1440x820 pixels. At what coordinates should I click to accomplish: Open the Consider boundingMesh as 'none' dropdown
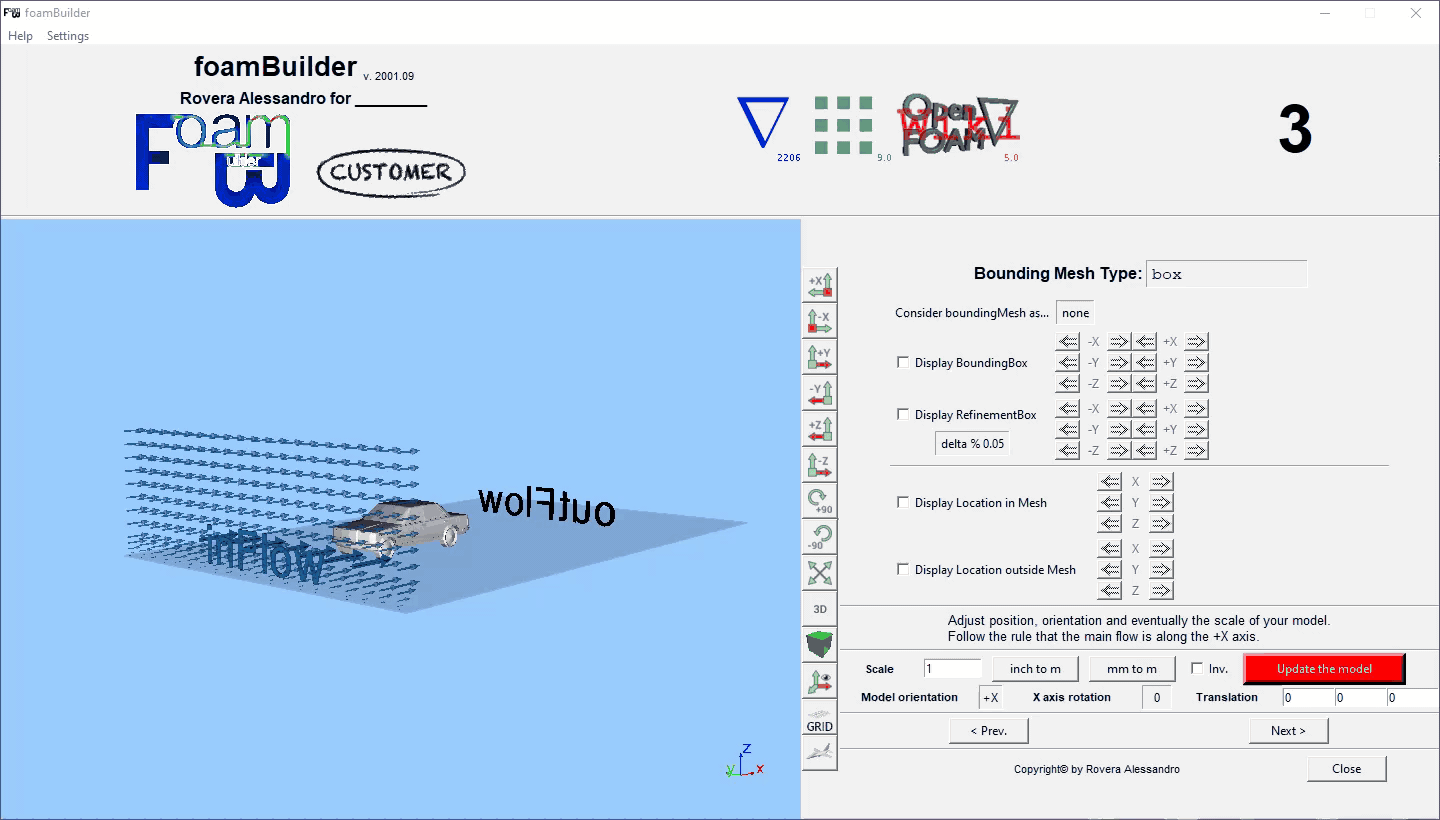tap(1076, 313)
